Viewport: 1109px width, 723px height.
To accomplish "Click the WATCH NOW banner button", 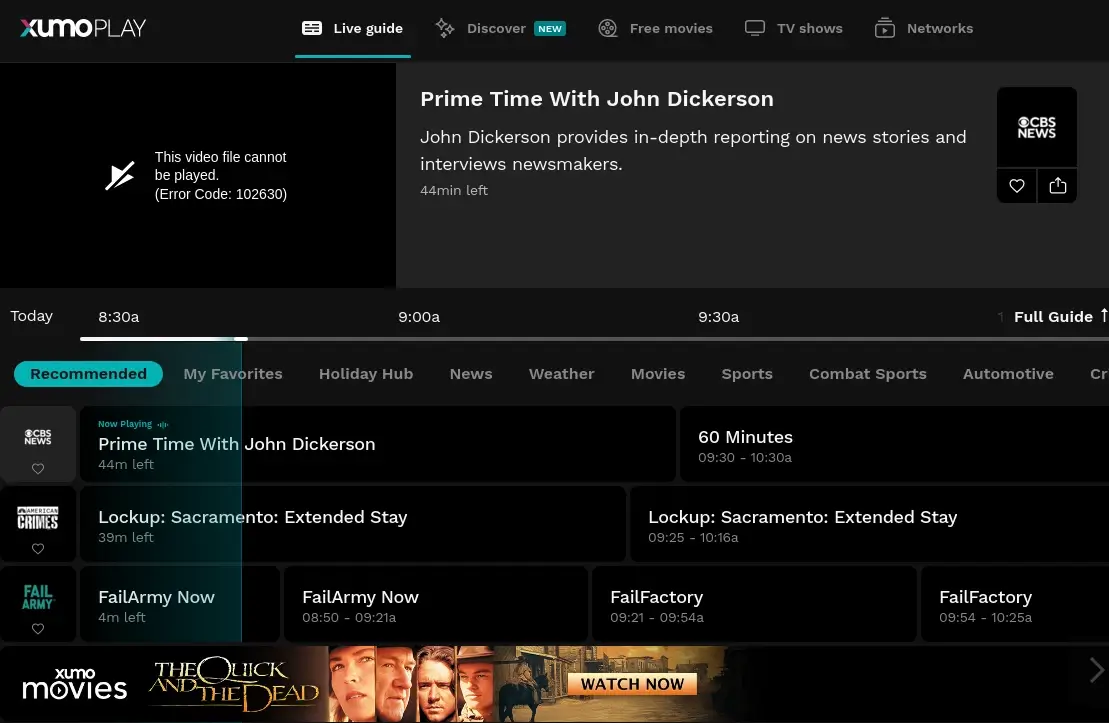I will click(632, 684).
